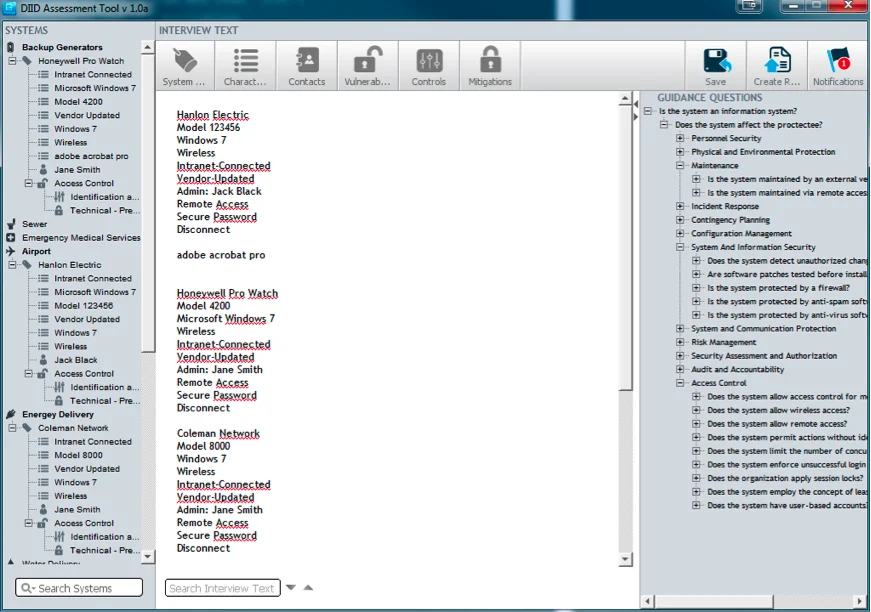Screen dimensions: 871x612
Task: Open the Search Interview Text dropdown arrow
Action: [289, 588]
